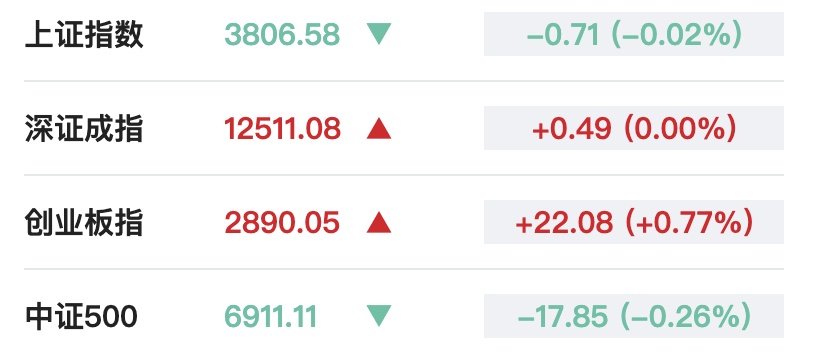Select the 6911.11 price value
The height and width of the screenshot is (364, 814).
coord(270,317)
